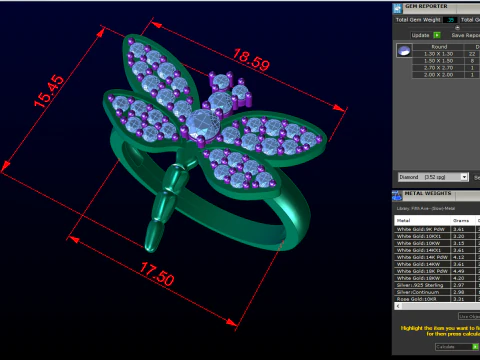Click 4.49 grams value cell
The height and width of the screenshot is (360, 480).
tap(463, 271)
